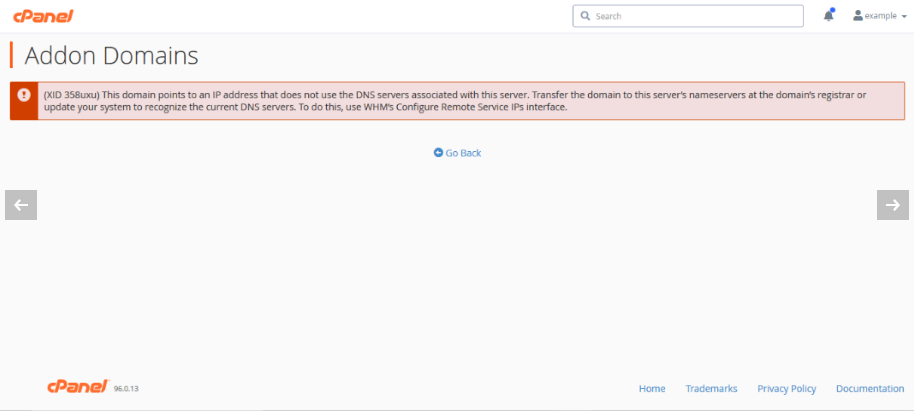Viewport: 914px width, 411px height.
Task: Open the notifications bell
Action: [x=829, y=16]
